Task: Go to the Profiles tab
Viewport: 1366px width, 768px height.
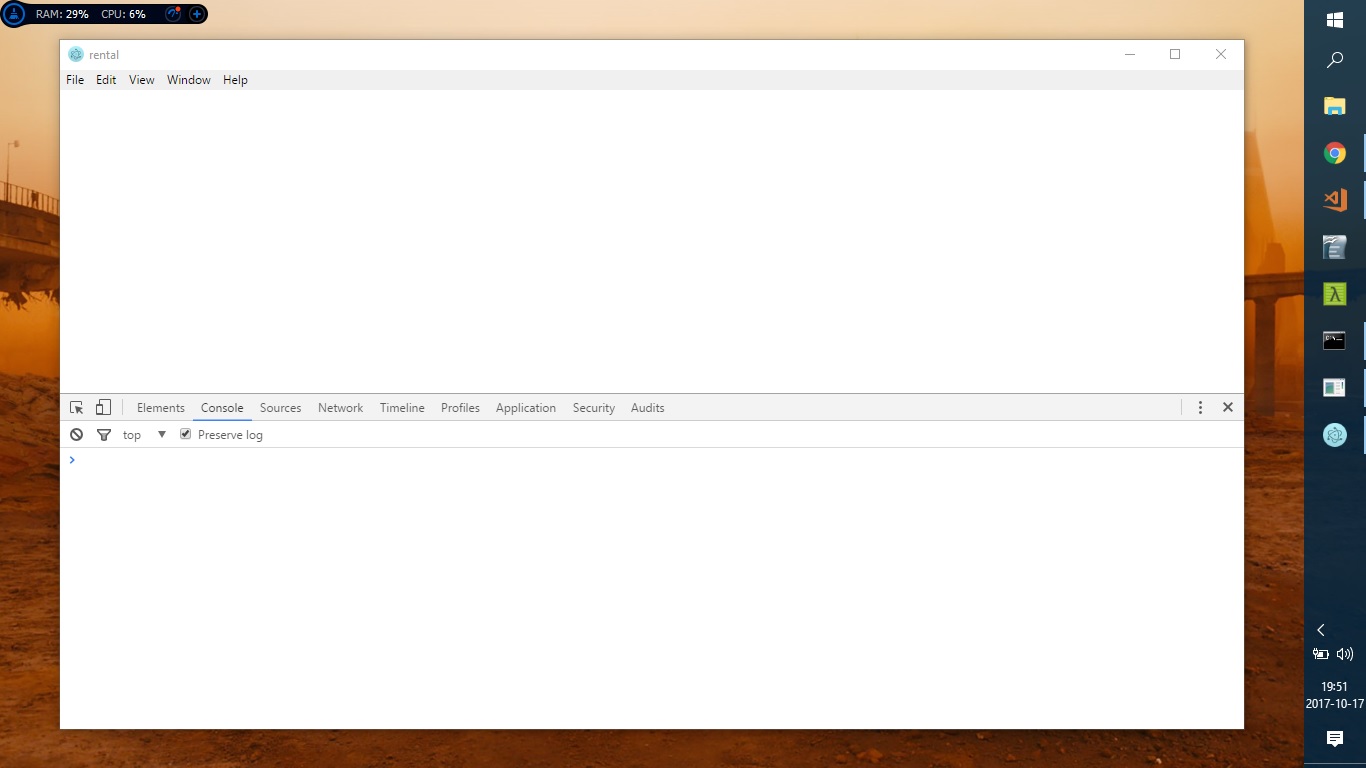Action: click(460, 408)
